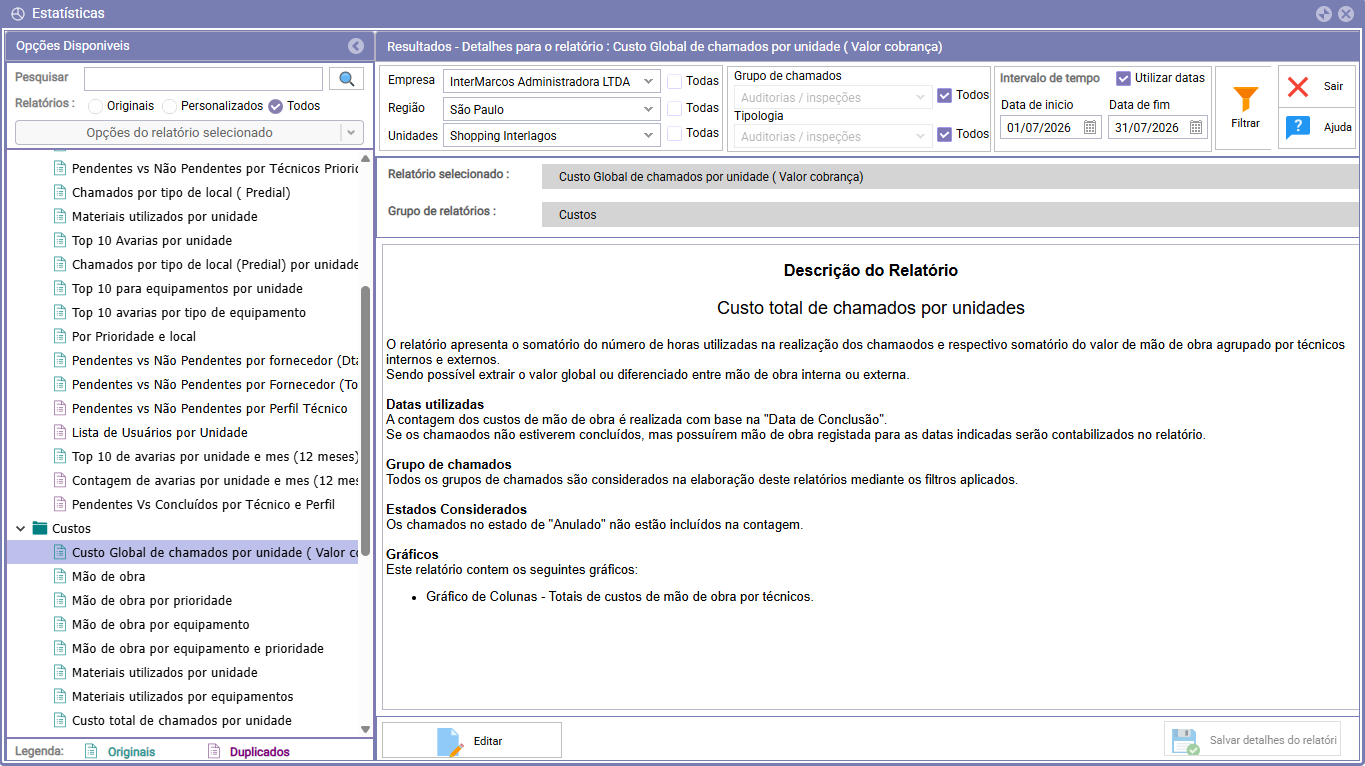Click the pink icon beside Lista de Usuários por Unidade
This screenshot has height=766, width=1365.
[59, 432]
